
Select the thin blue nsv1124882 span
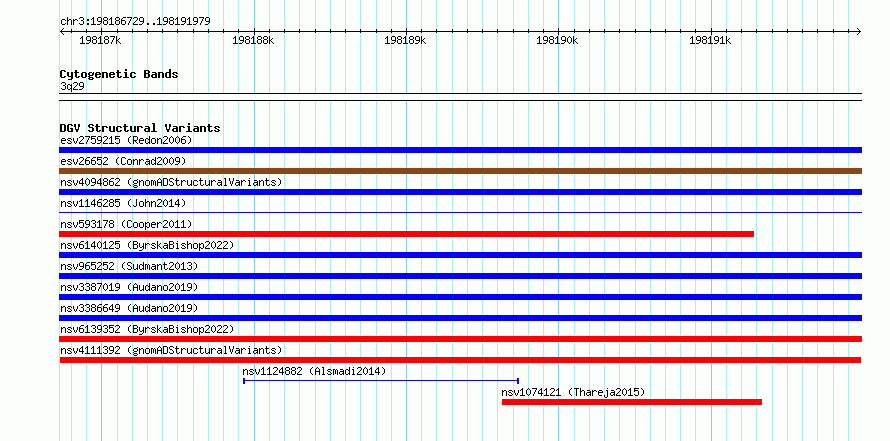[x=381, y=381]
